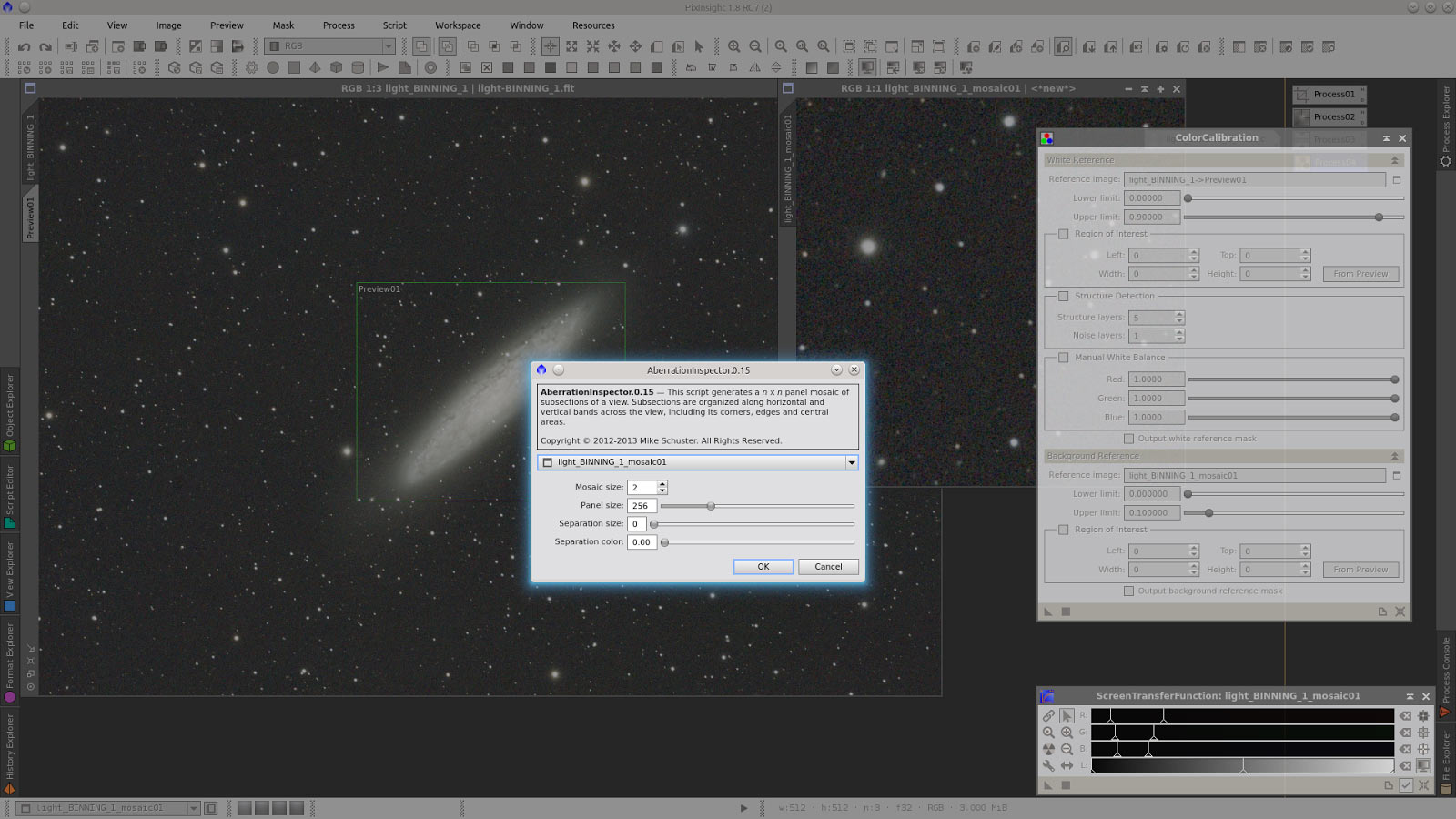1456x819 pixels.
Task: Open the Script menu
Action: [x=394, y=25]
